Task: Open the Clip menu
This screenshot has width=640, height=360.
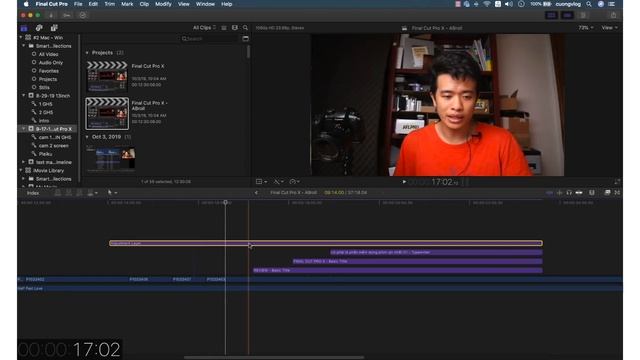Action: pyautogui.click(x=144, y=4)
